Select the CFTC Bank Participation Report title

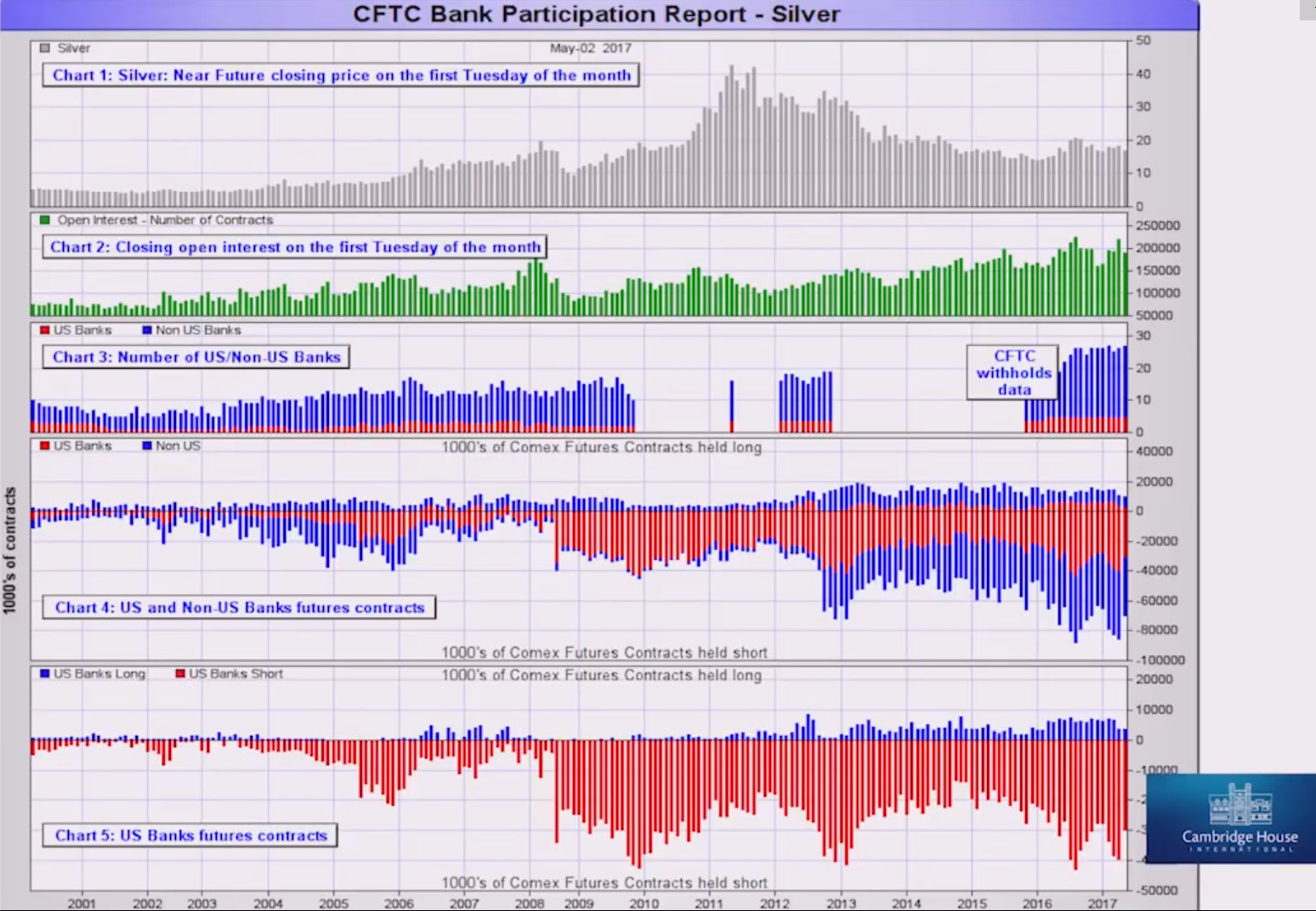(x=596, y=14)
